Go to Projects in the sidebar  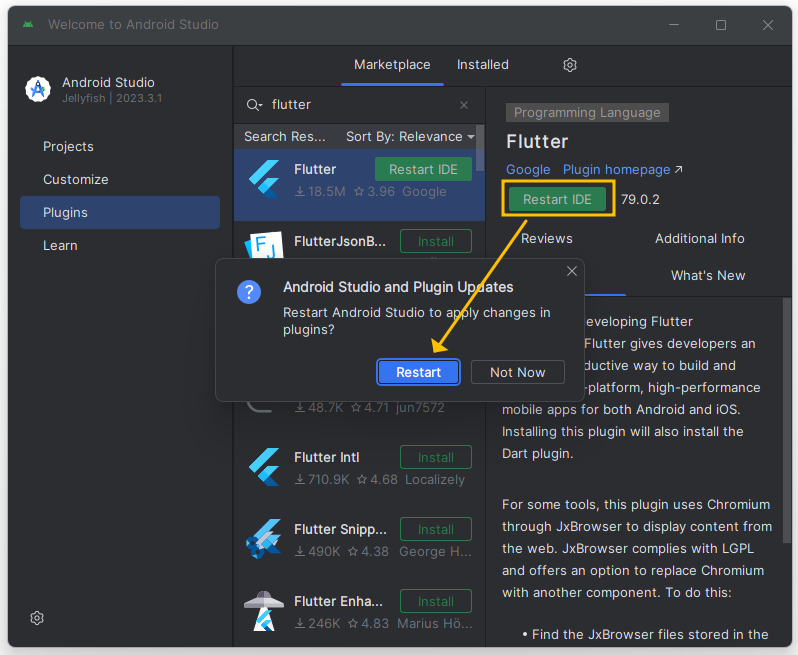coord(68,147)
